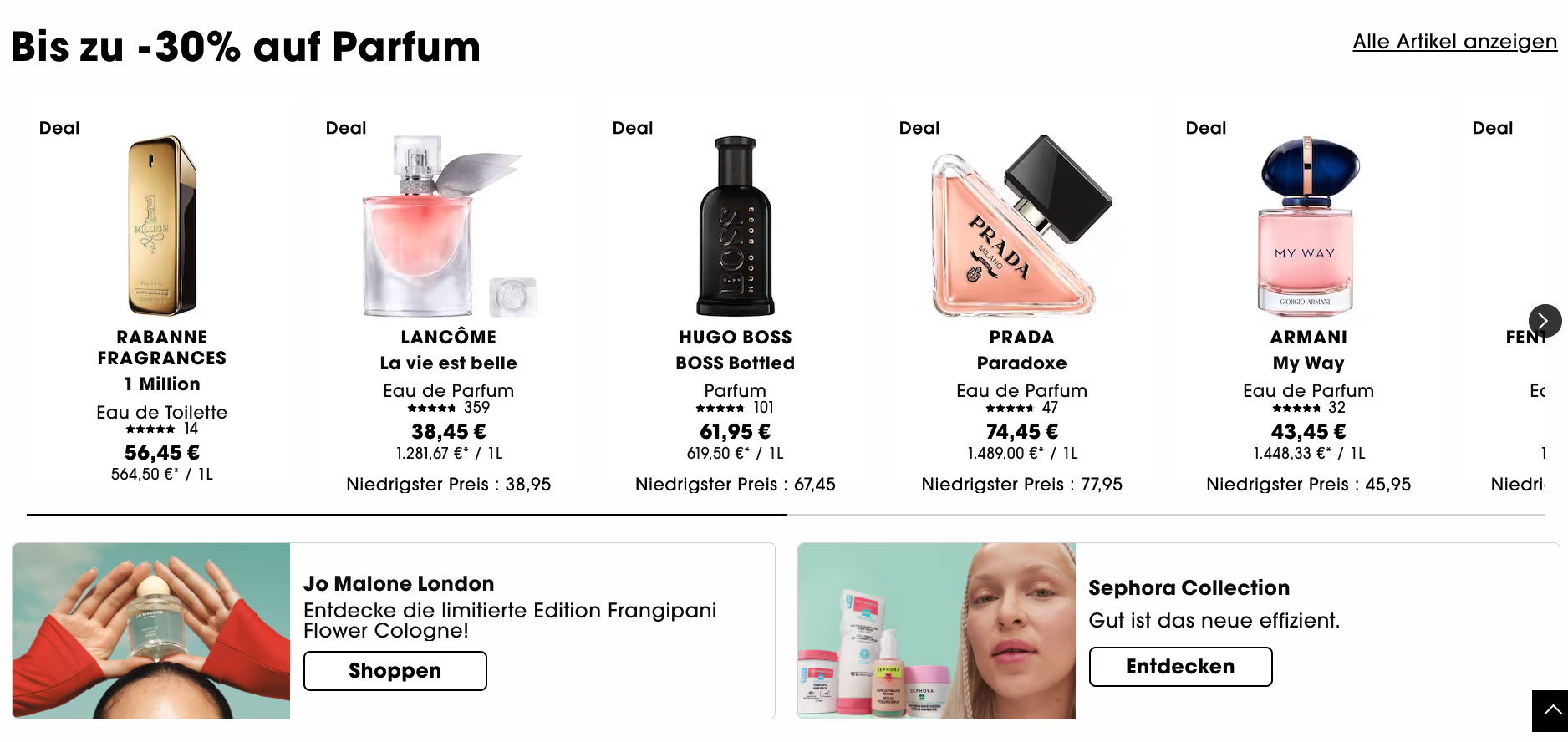Image resolution: width=1568 pixels, height=742 pixels.
Task: Click the ARMANI My Way product title
Action: click(x=1308, y=363)
